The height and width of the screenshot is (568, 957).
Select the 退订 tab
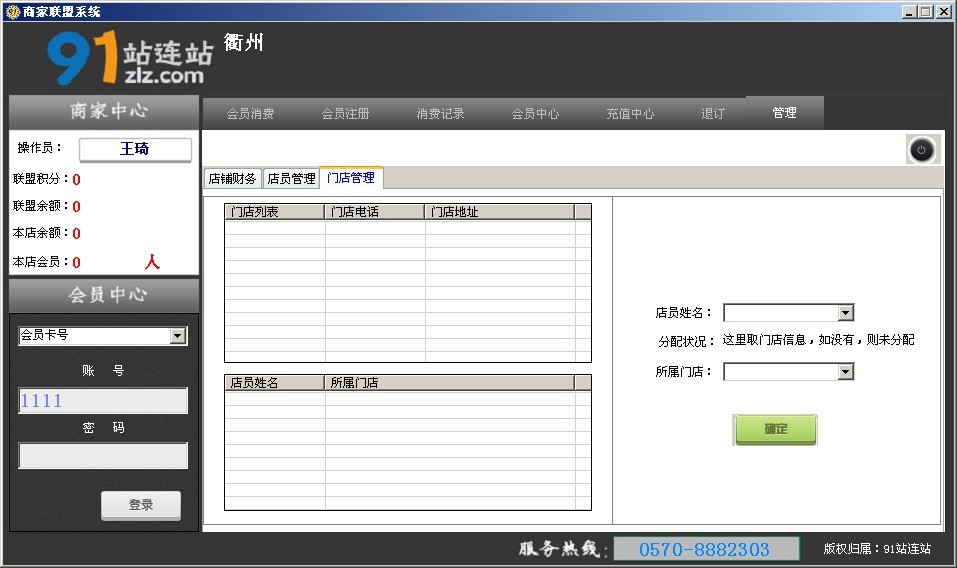pyautogui.click(x=712, y=113)
